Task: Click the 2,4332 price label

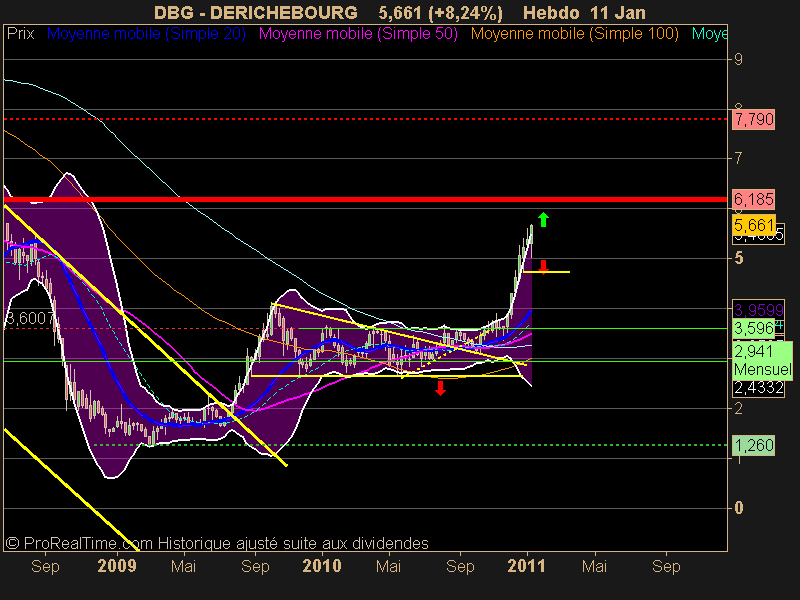Action: click(758, 388)
